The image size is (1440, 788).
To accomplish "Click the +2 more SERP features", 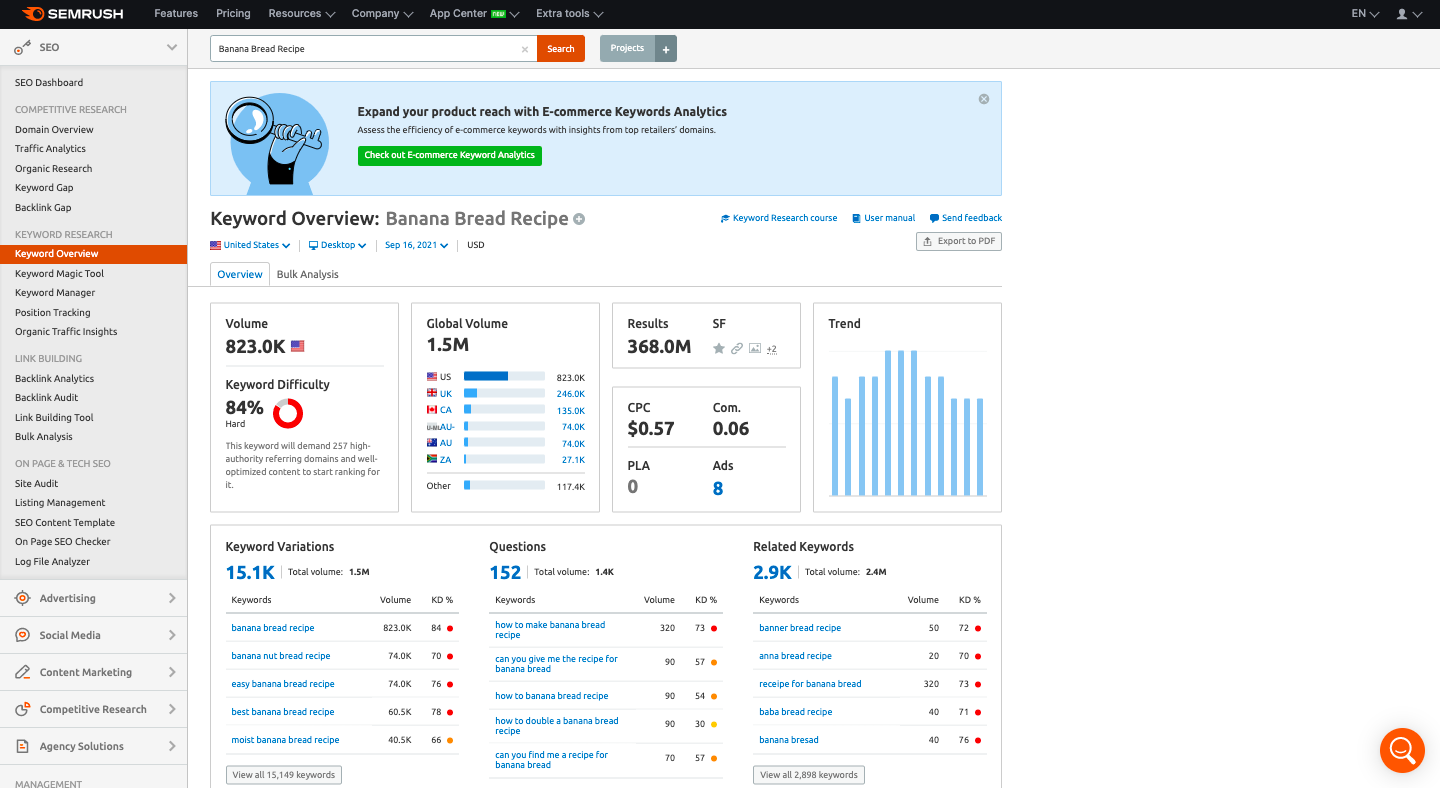I will click(x=772, y=349).
